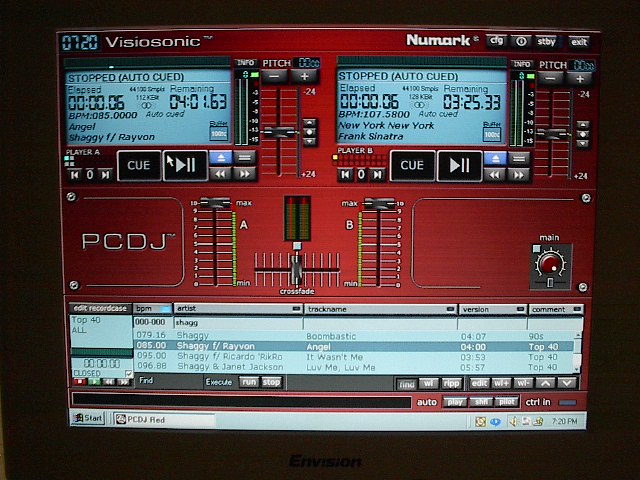Select the It Wasn't Me track row
Screen dimensions: 640x480
pyautogui.click(x=353, y=357)
